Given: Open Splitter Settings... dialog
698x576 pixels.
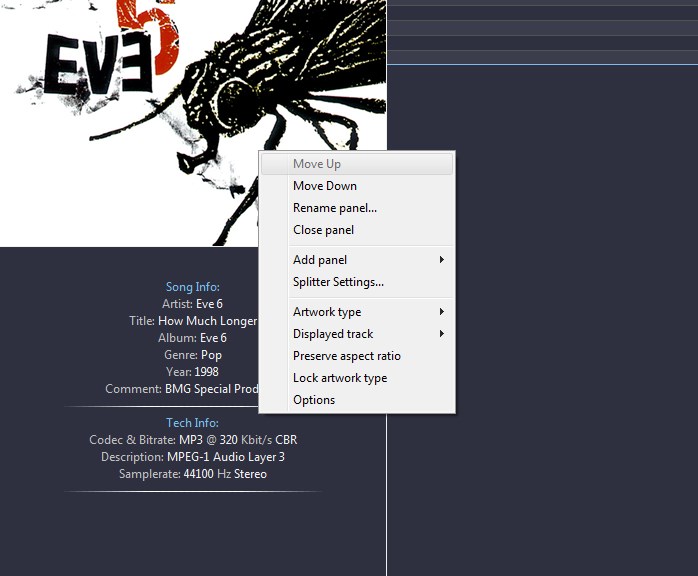Looking at the screenshot, I should 338,282.
